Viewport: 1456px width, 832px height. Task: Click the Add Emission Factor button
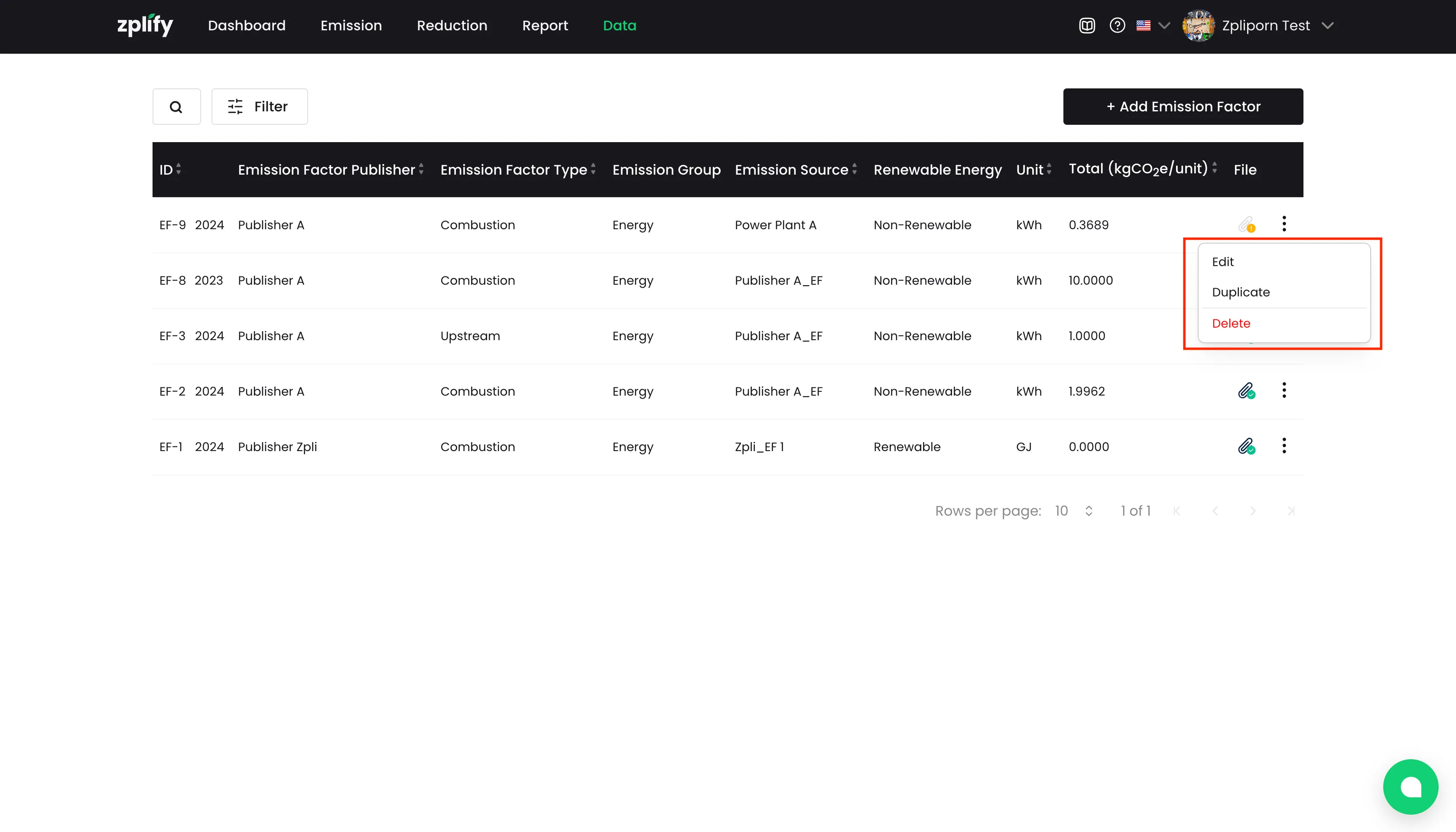pyautogui.click(x=1183, y=106)
